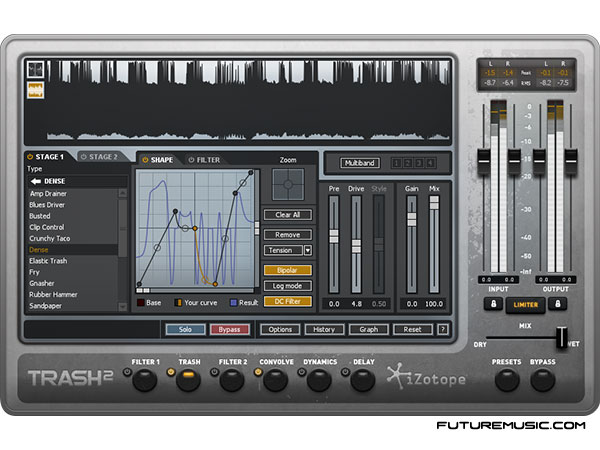Viewport: 600px width, 450px height.
Task: Click the Reset button
Action: [x=412, y=329]
